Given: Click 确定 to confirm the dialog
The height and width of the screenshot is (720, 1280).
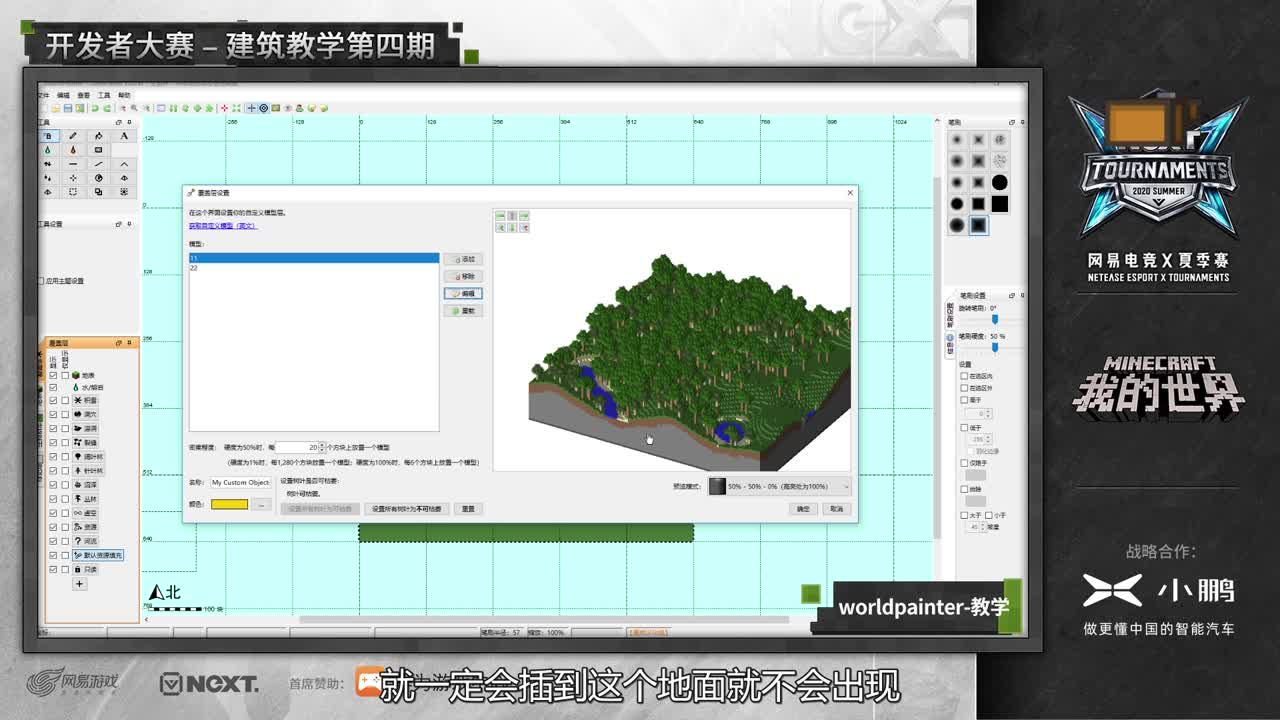Looking at the screenshot, I should (x=803, y=509).
